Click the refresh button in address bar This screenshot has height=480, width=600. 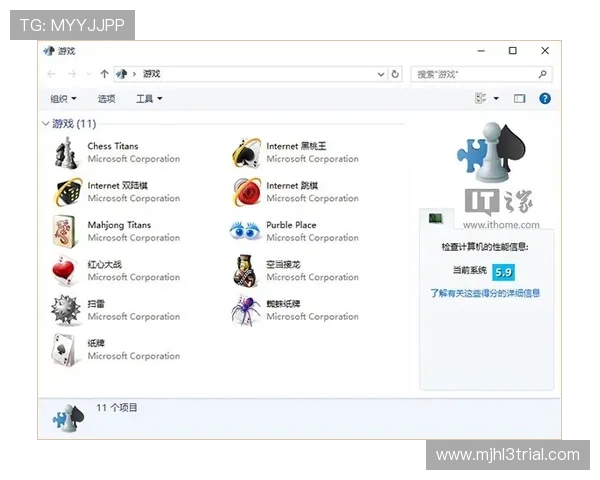tap(395, 74)
